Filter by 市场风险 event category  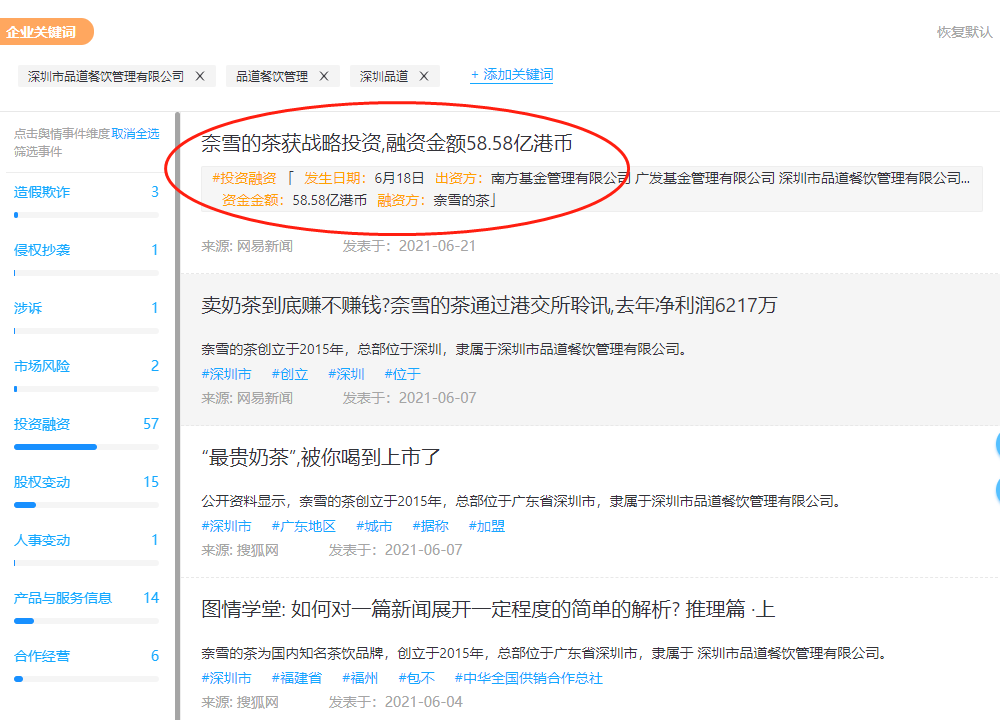(x=42, y=366)
